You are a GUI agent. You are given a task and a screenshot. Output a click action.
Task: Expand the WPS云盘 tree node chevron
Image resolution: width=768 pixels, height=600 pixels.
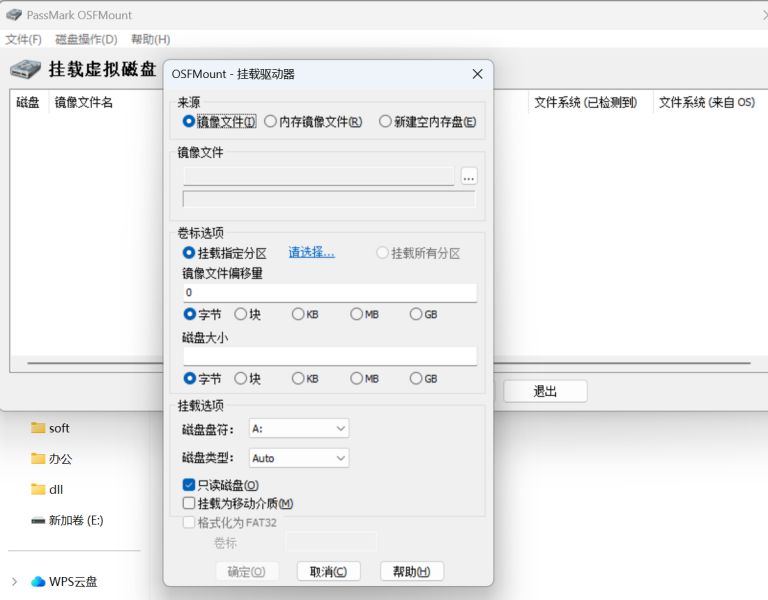point(15,581)
